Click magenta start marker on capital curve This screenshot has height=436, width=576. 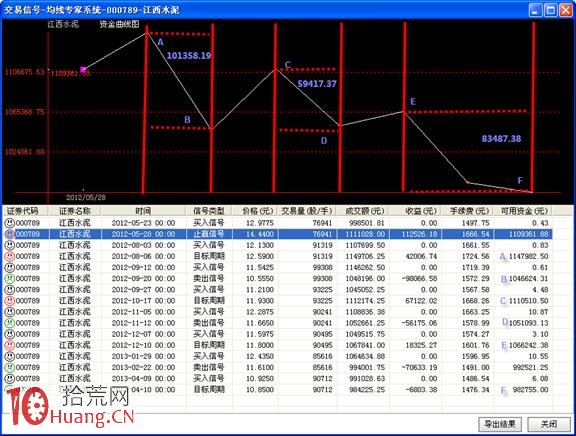83,69
